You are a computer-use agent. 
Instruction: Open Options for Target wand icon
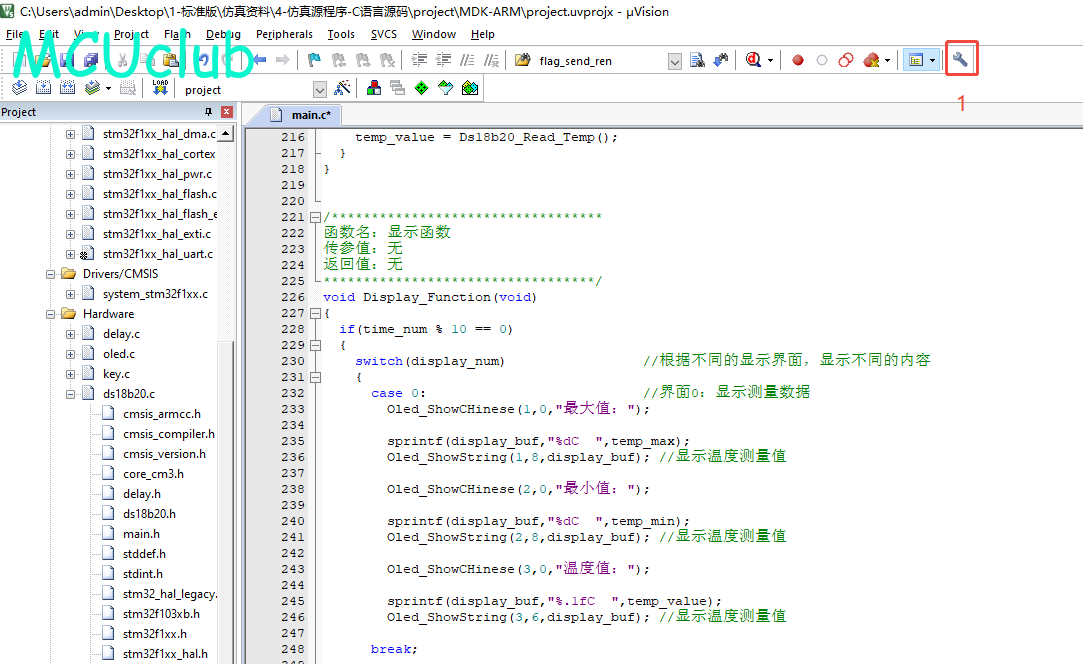point(342,88)
